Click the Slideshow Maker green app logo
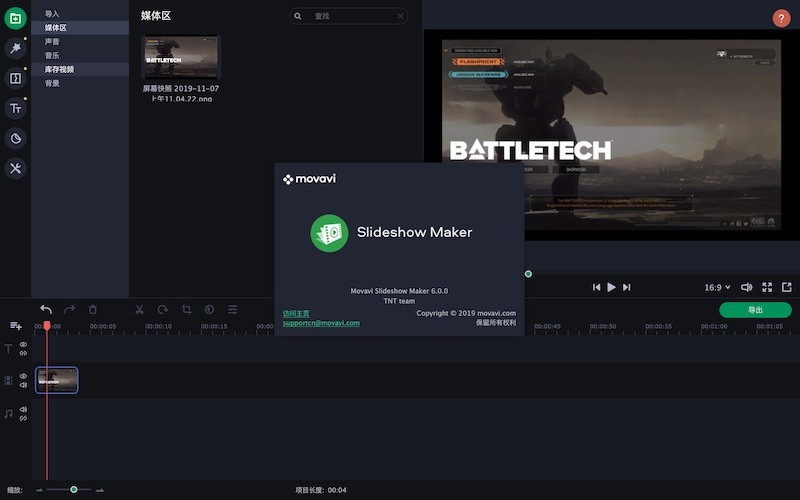This screenshot has height=500, width=800. [329, 233]
